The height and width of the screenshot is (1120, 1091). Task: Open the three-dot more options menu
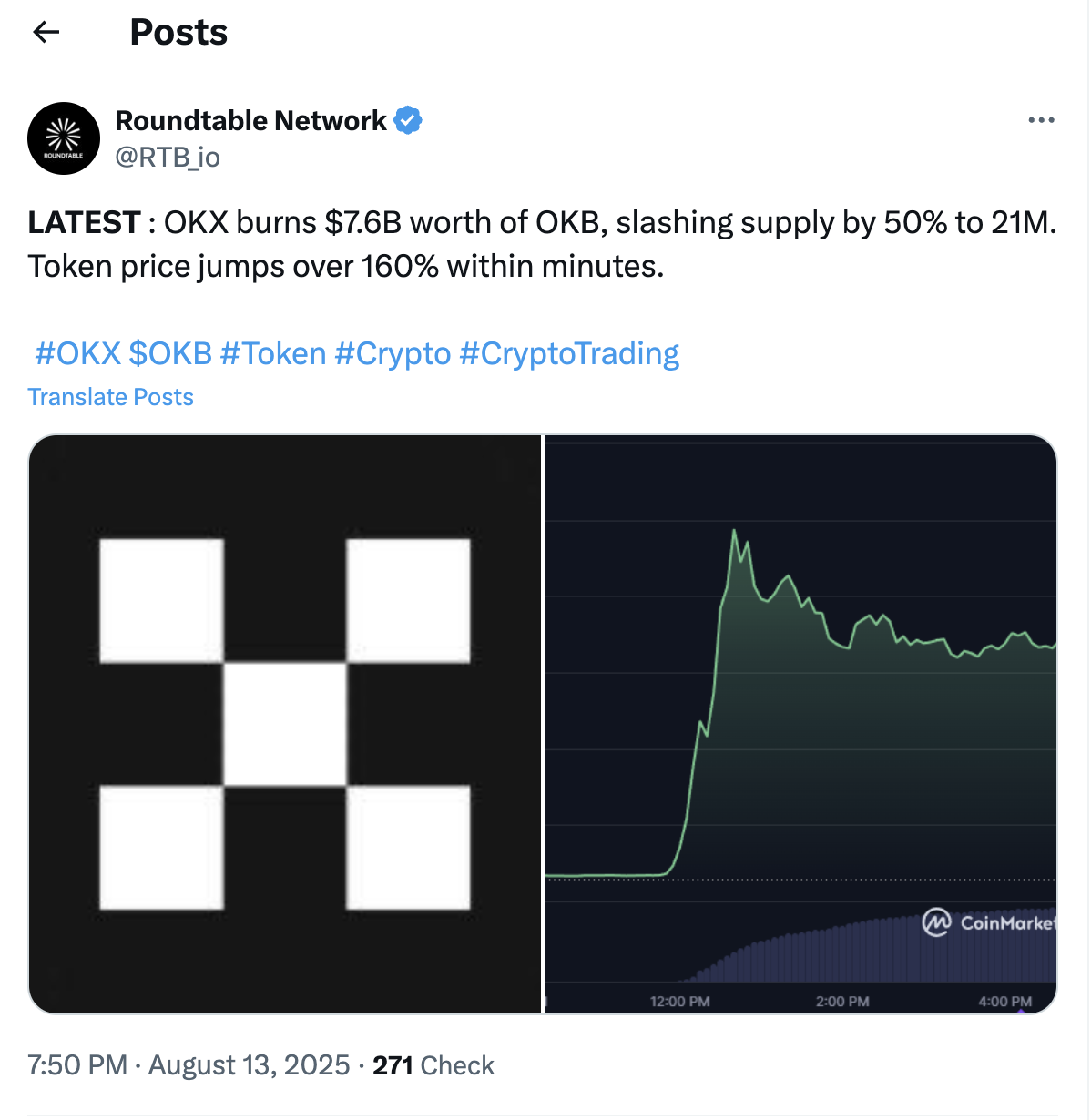click(x=1040, y=120)
